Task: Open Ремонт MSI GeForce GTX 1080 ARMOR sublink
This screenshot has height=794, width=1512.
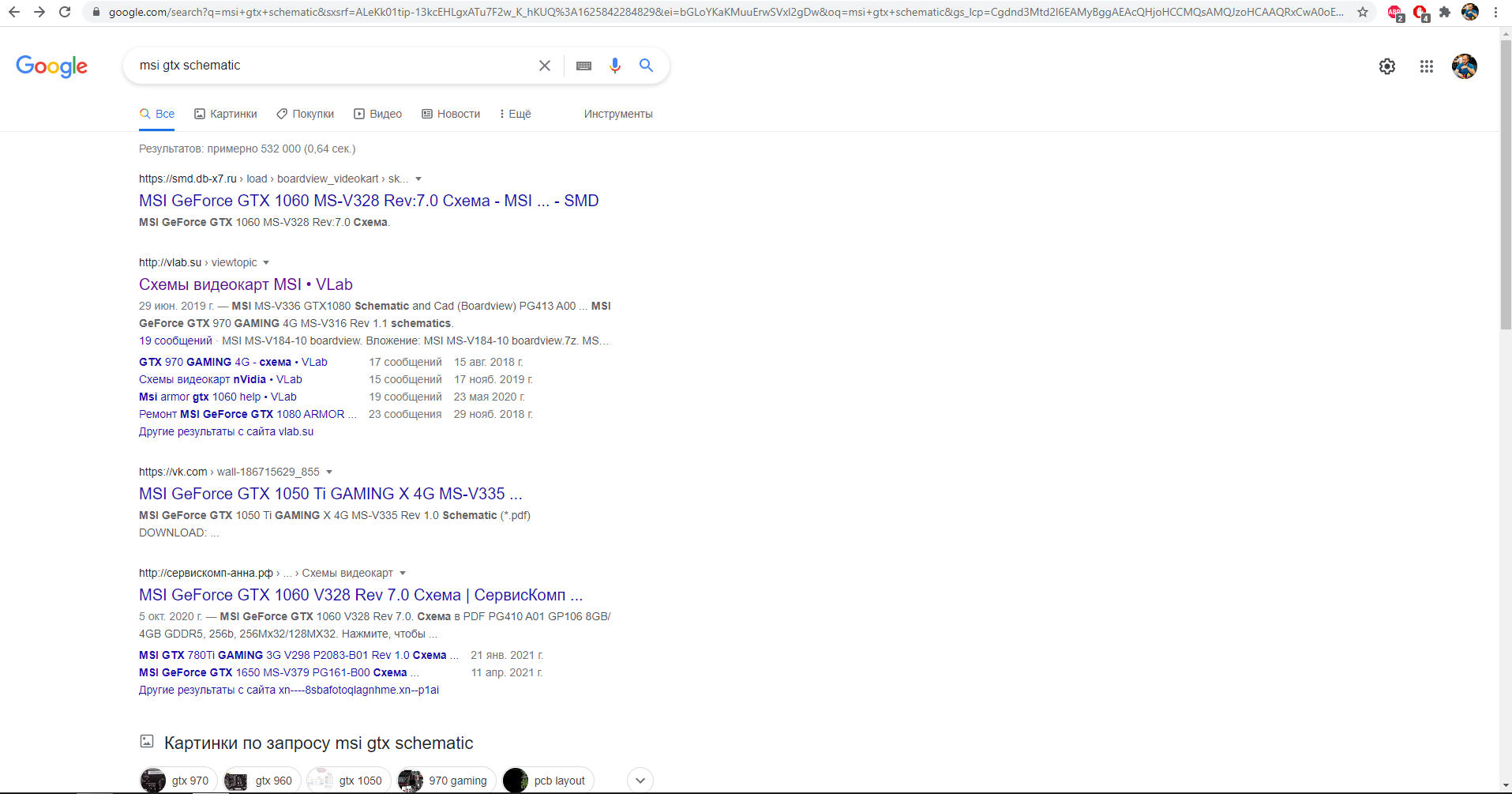Action: [248, 414]
